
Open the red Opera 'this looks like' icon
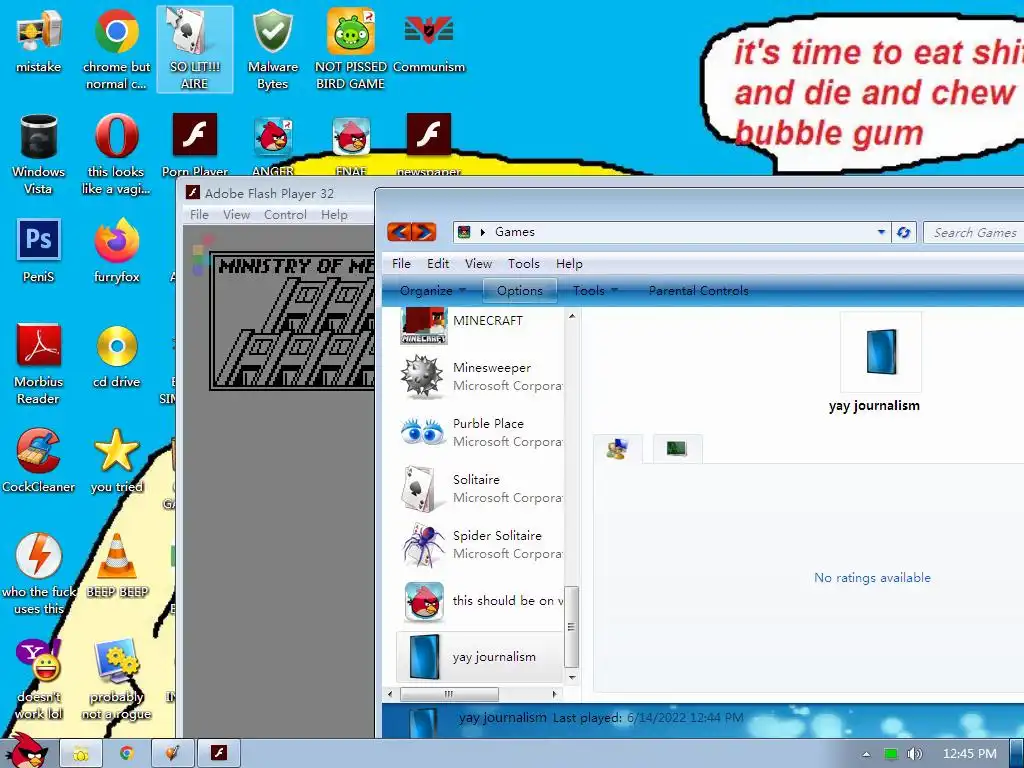(116, 155)
